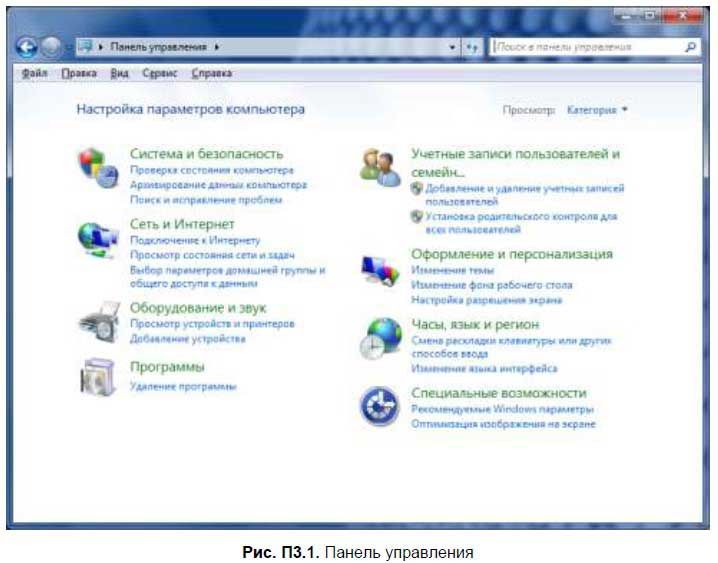Image resolution: width=718 pixels, height=563 pixels.
Task: Open the Специальные возможности ease-of-access icon
Action: point(379,406)
